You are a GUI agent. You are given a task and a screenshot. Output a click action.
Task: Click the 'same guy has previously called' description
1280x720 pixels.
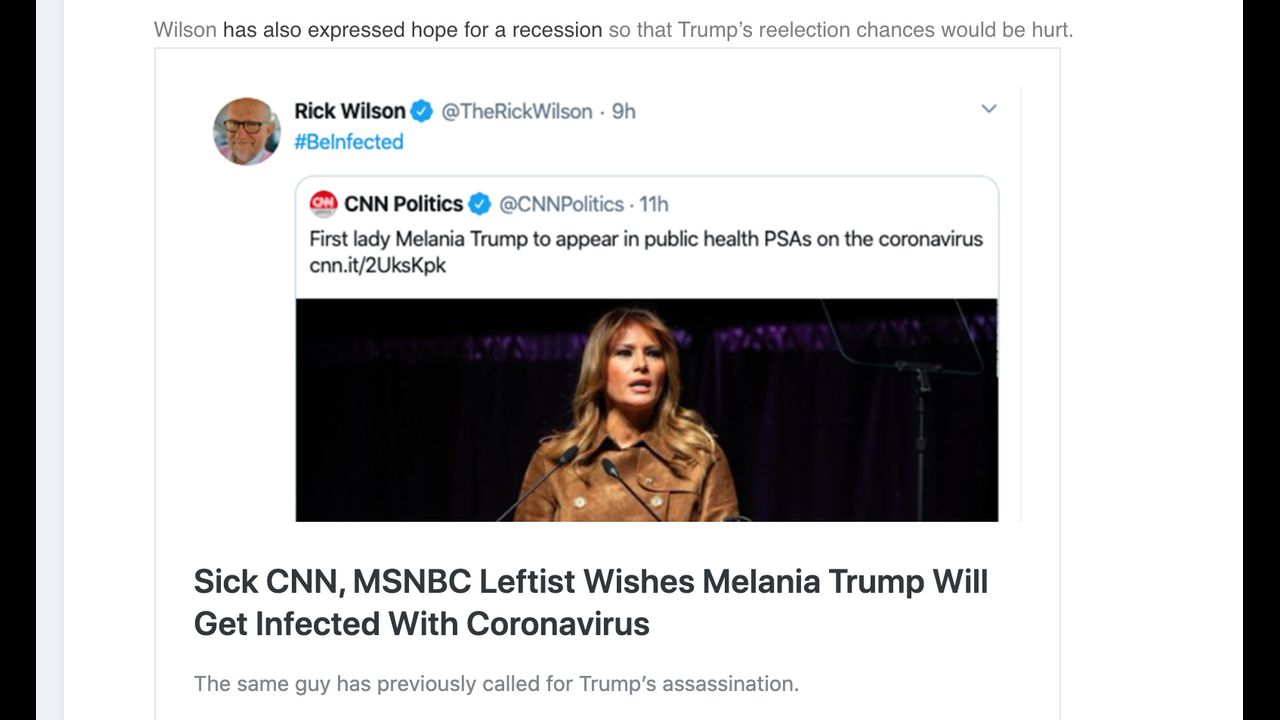[496, 684]
